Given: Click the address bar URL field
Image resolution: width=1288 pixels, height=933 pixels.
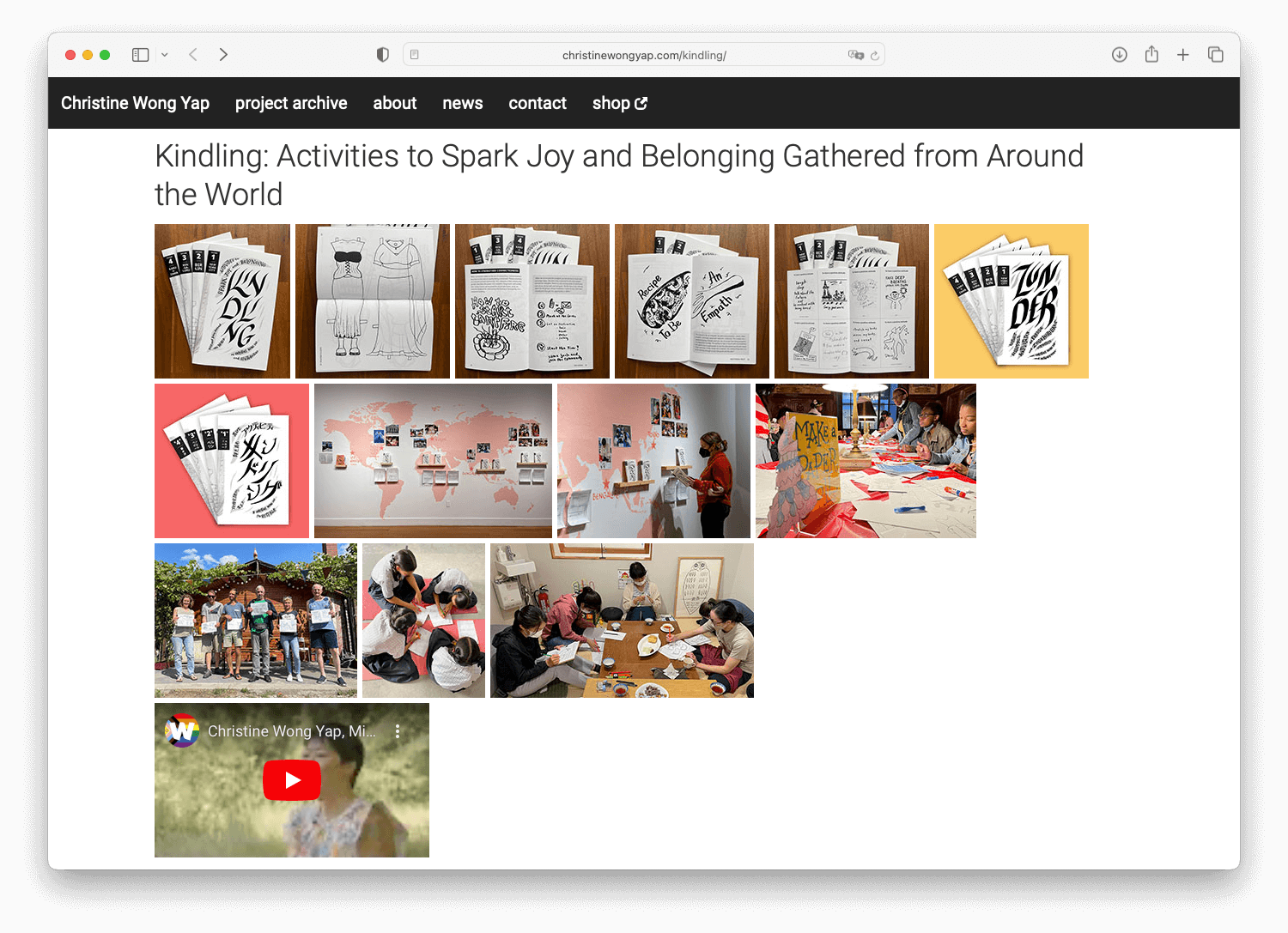Looking at the screenshot, I should [644, 55].
